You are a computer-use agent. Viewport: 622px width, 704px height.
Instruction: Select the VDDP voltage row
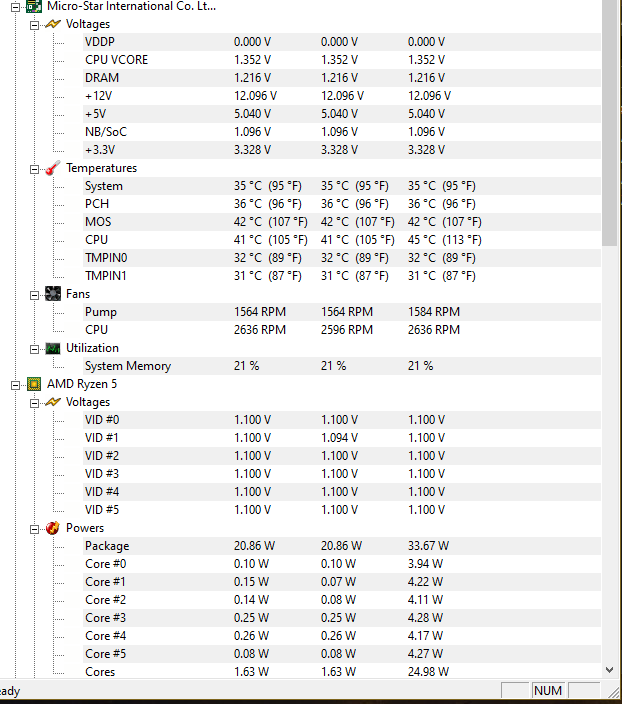click(x=342, y=42)
